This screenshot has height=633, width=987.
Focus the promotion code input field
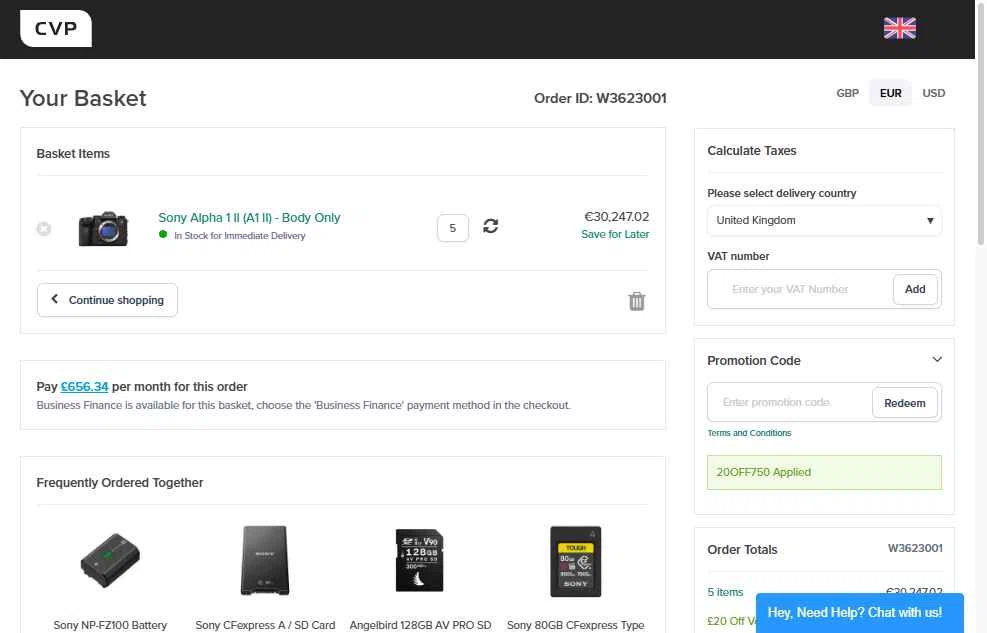[x=790, y=402]
